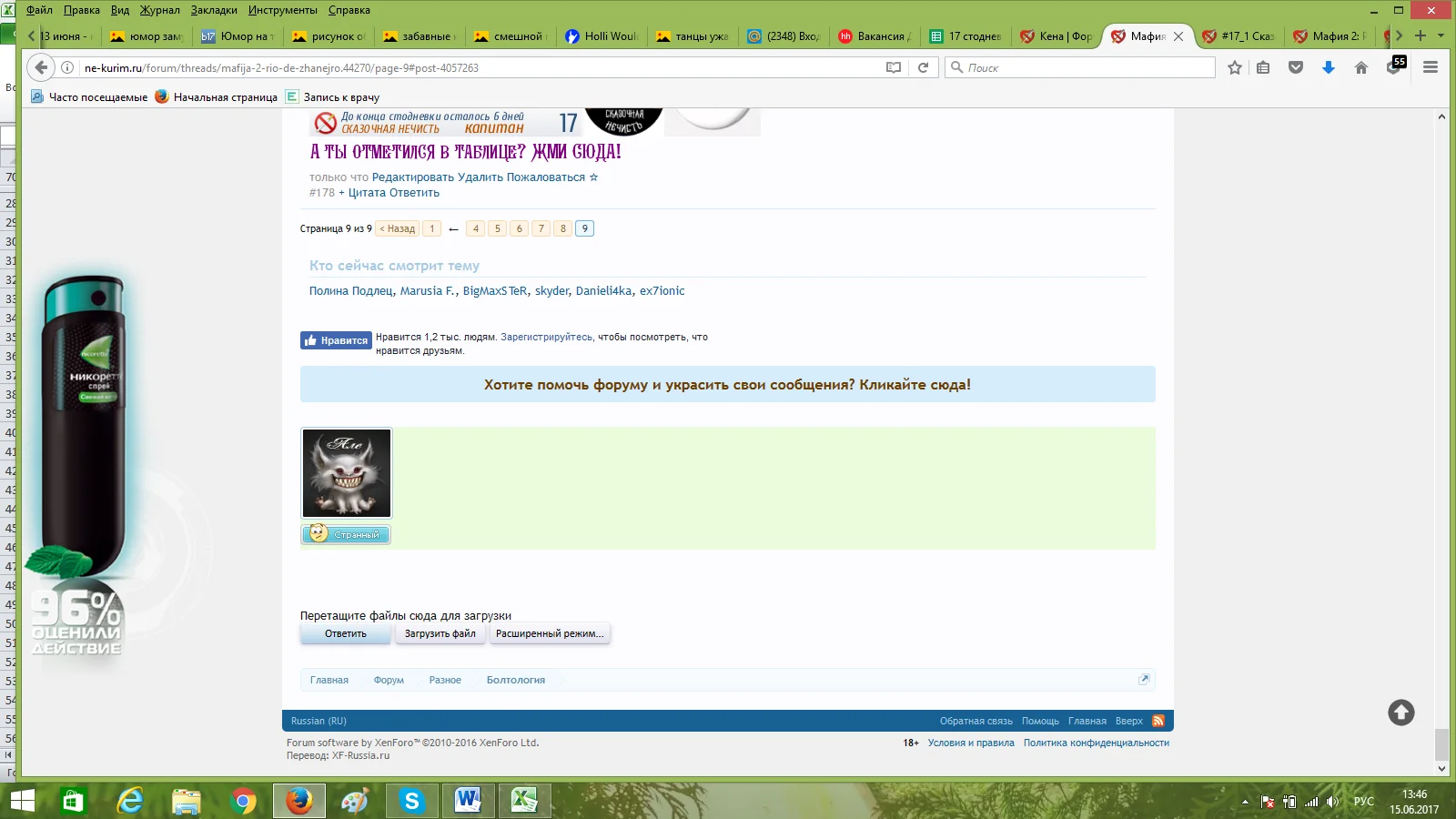Open the Начальная страница bookmark

(217, 96)
